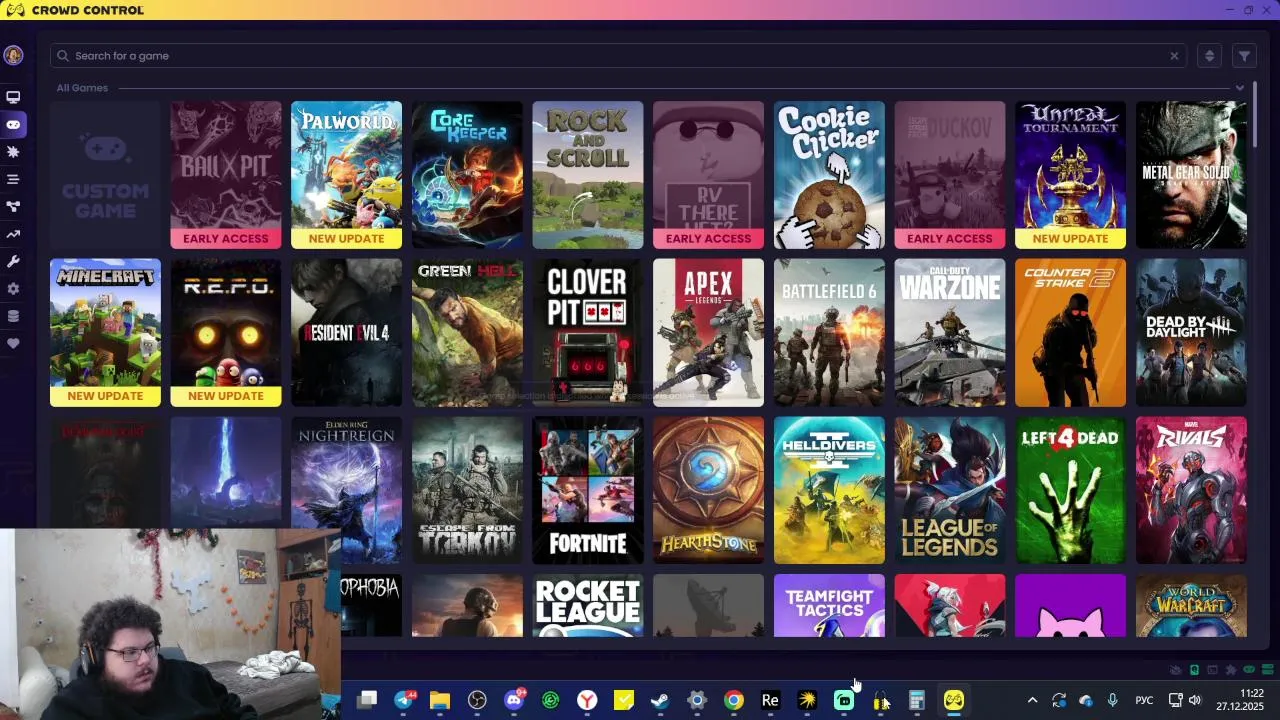The image size is (1280, 720).
Task: Open the League of Legends tile
Action: (x=950, y=490)
